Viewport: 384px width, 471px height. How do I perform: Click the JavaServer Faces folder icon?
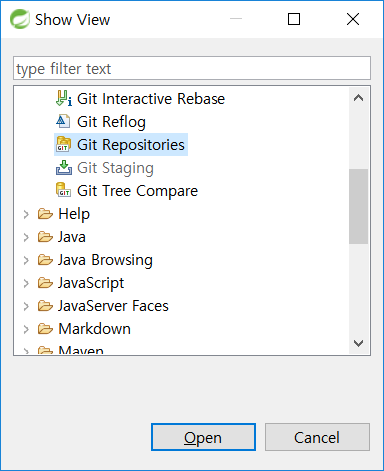(x=45, y=306)
